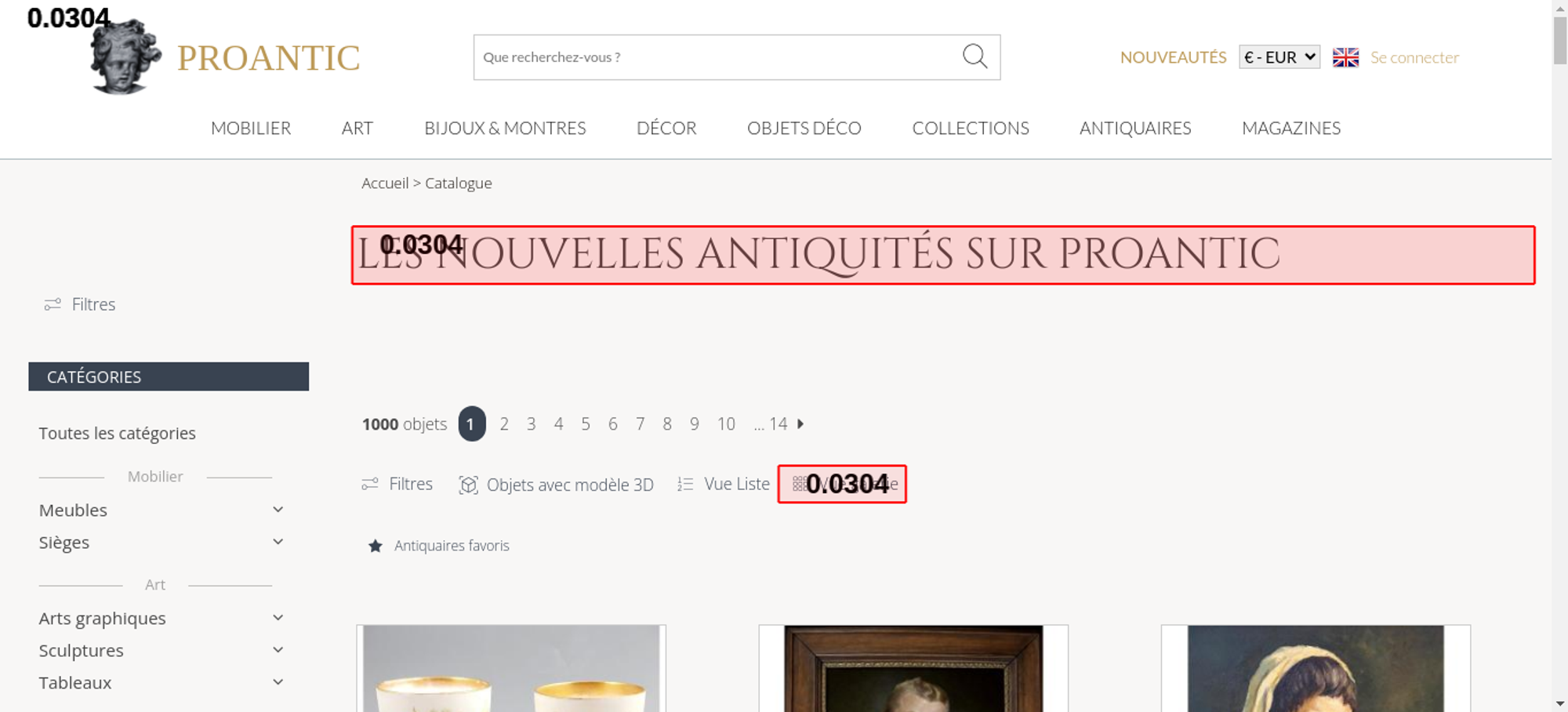Go to page 5 of results
Viewport: 1568px width, 712px height.
point(586,423)
